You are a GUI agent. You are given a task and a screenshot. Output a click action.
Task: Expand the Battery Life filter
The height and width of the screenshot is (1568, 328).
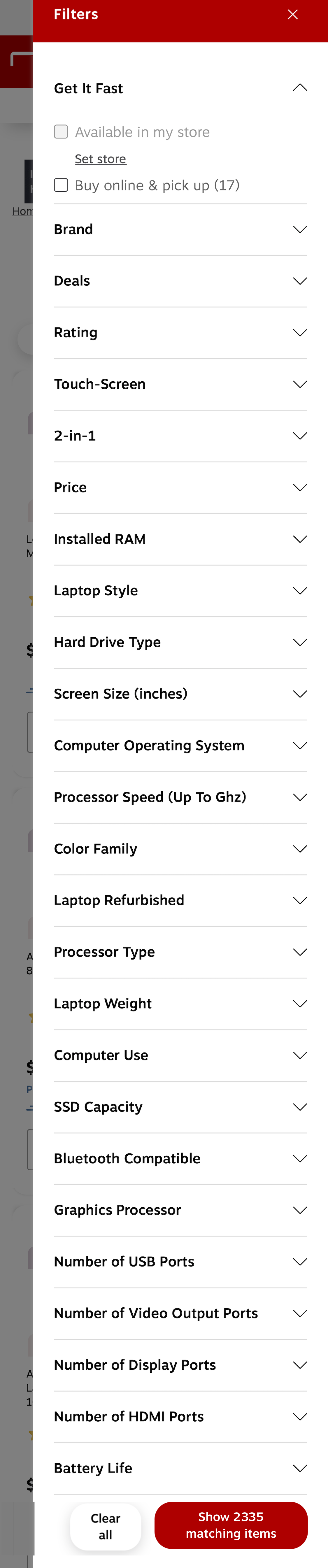coord(299,1468)
